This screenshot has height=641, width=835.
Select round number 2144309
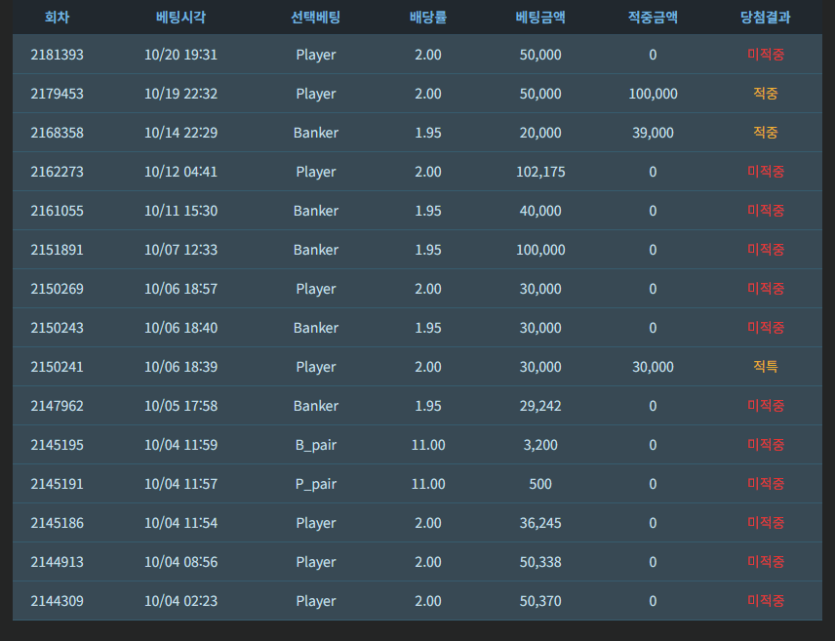click(x=57, y=601)
